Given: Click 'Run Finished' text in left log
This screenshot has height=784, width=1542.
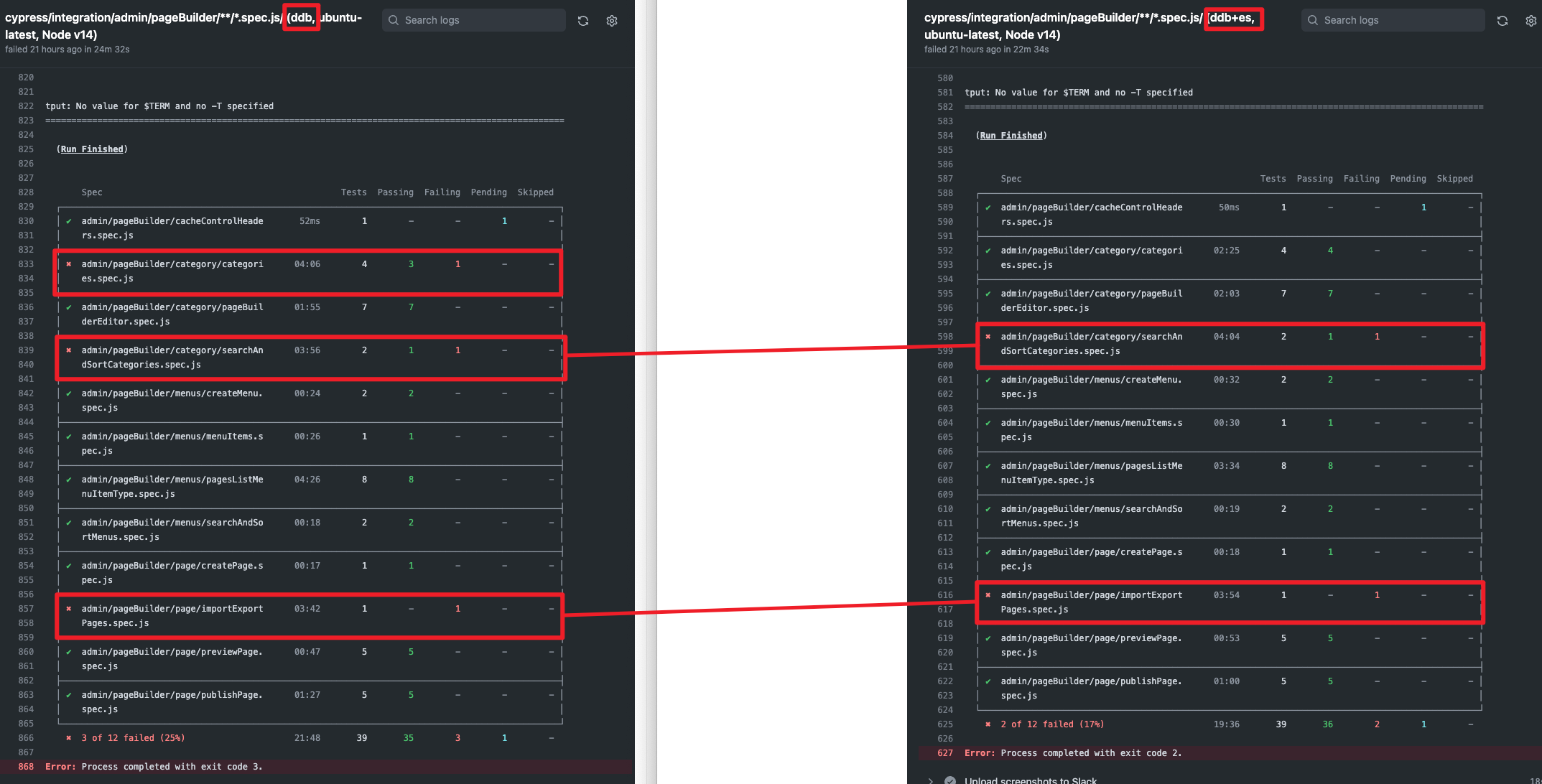Looking at the screenshot, I should point(92,149).
